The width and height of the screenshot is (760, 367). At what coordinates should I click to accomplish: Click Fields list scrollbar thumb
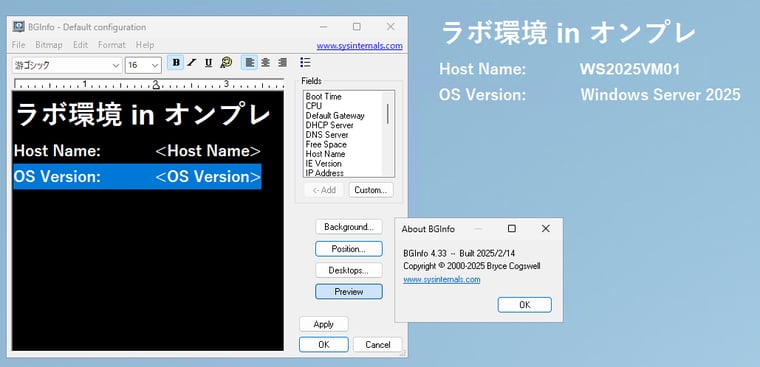click(x=388, y=114)
